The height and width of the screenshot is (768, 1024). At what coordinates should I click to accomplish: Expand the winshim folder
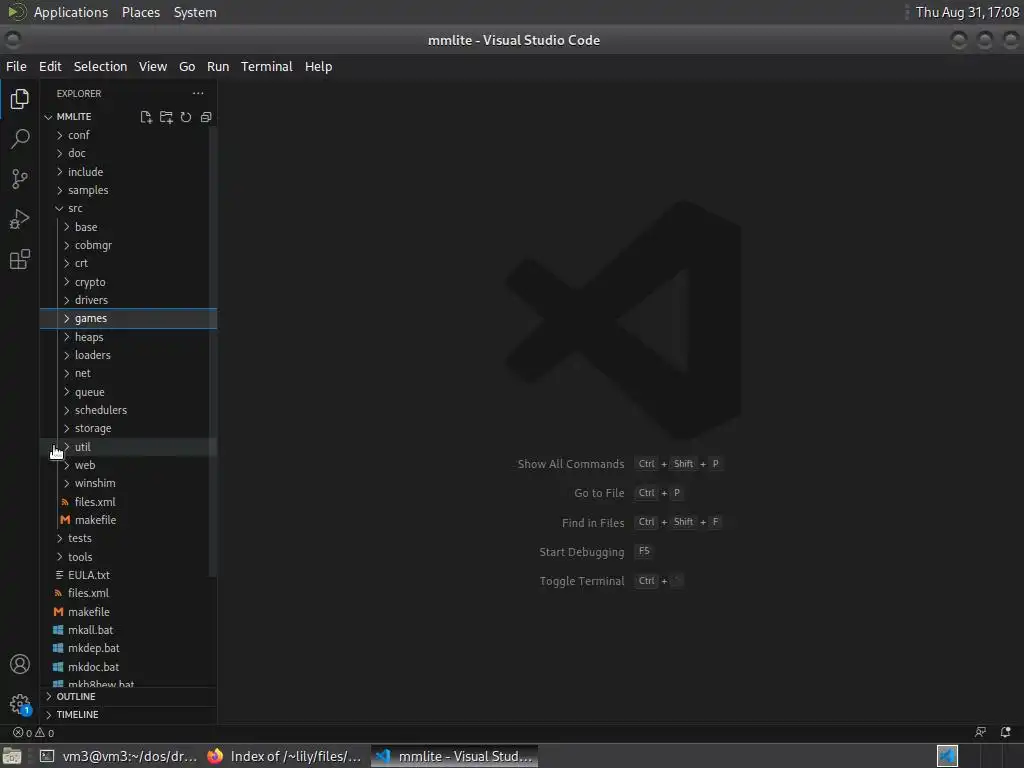coord(128,483)
